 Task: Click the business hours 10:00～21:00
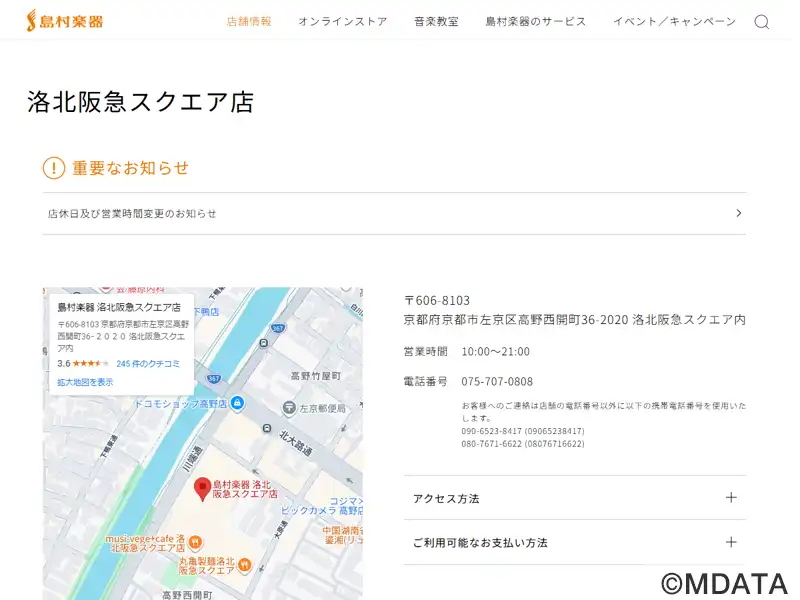pos(495,352)
